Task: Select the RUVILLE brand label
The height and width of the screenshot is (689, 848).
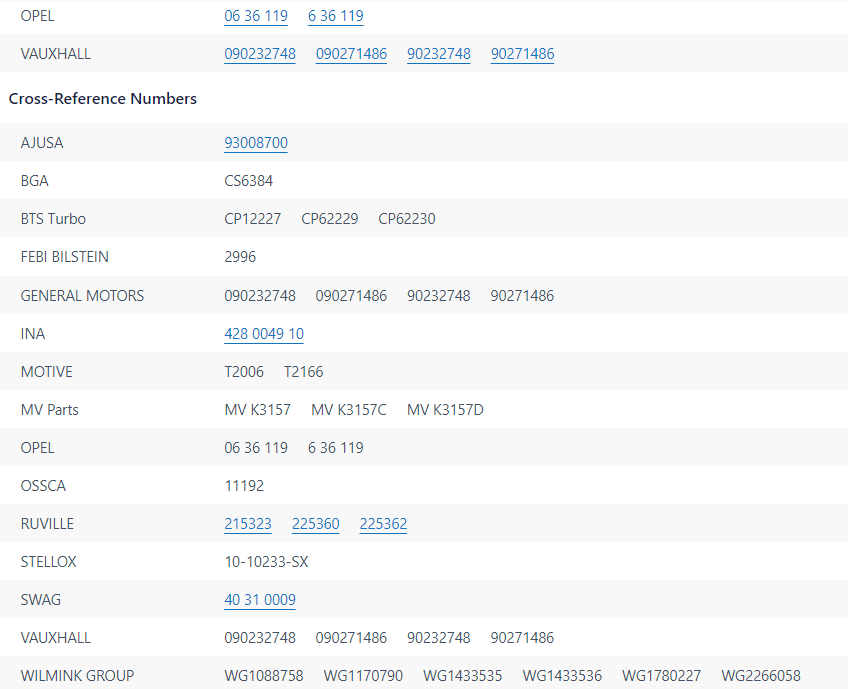Action: tap(47, 524)
